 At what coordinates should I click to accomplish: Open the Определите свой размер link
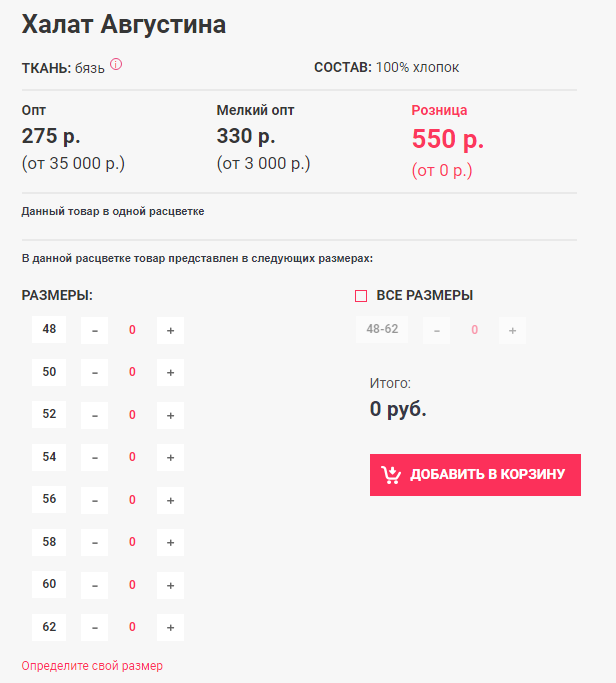(x=92, y=666)
